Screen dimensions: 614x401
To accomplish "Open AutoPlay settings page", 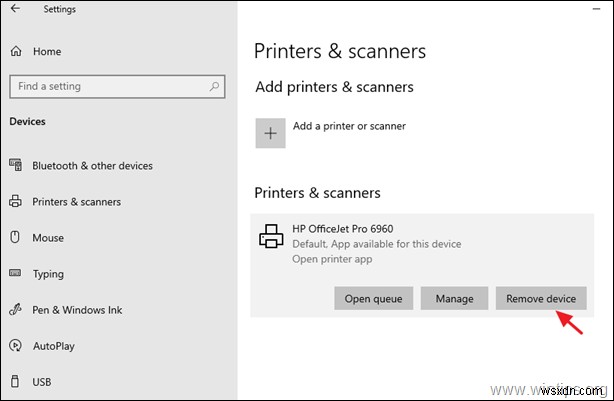I will [54, 346].
